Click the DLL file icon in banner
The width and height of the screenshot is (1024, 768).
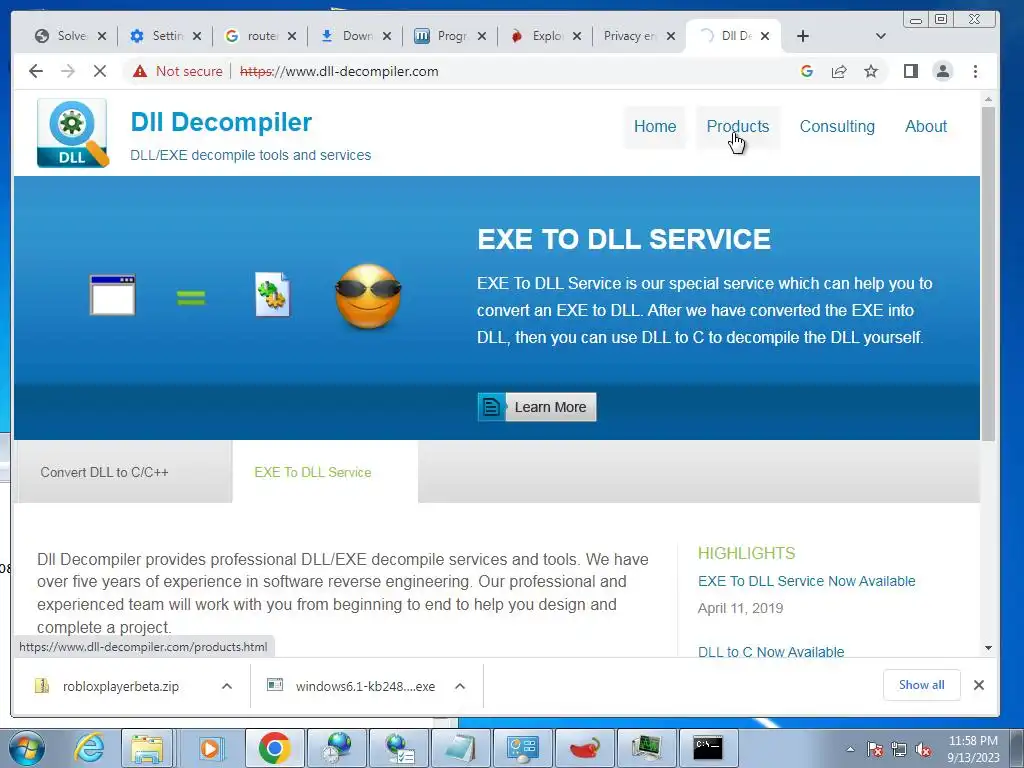(x=272, y=295)
